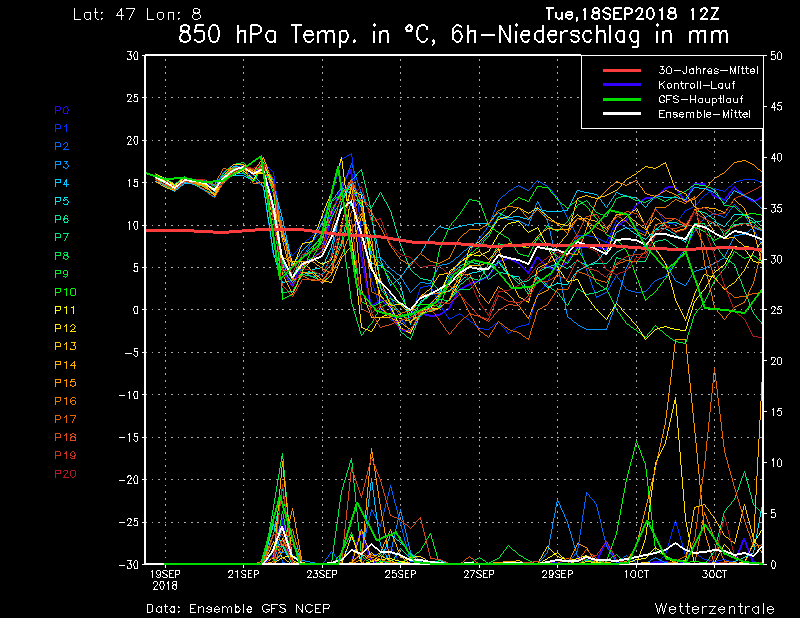
Task: Choose the "P13" member label
Action: 65,346
